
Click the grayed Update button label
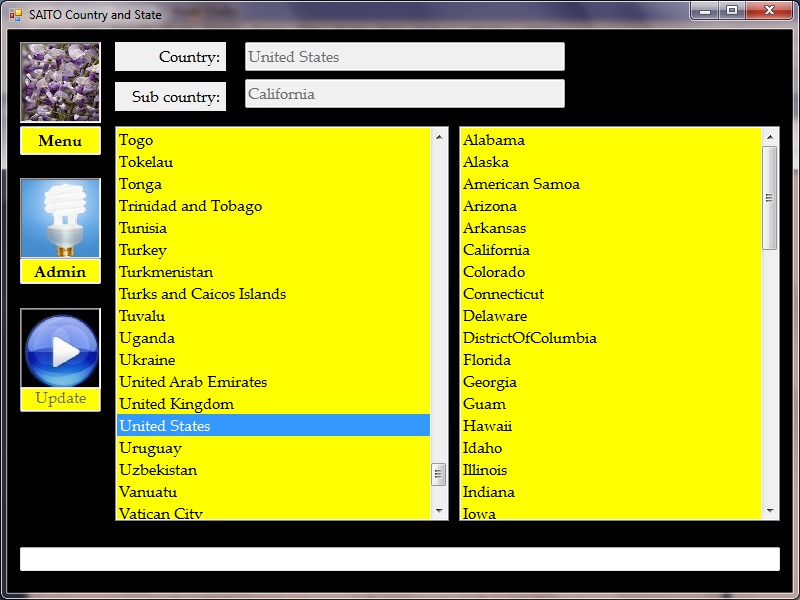60,398
